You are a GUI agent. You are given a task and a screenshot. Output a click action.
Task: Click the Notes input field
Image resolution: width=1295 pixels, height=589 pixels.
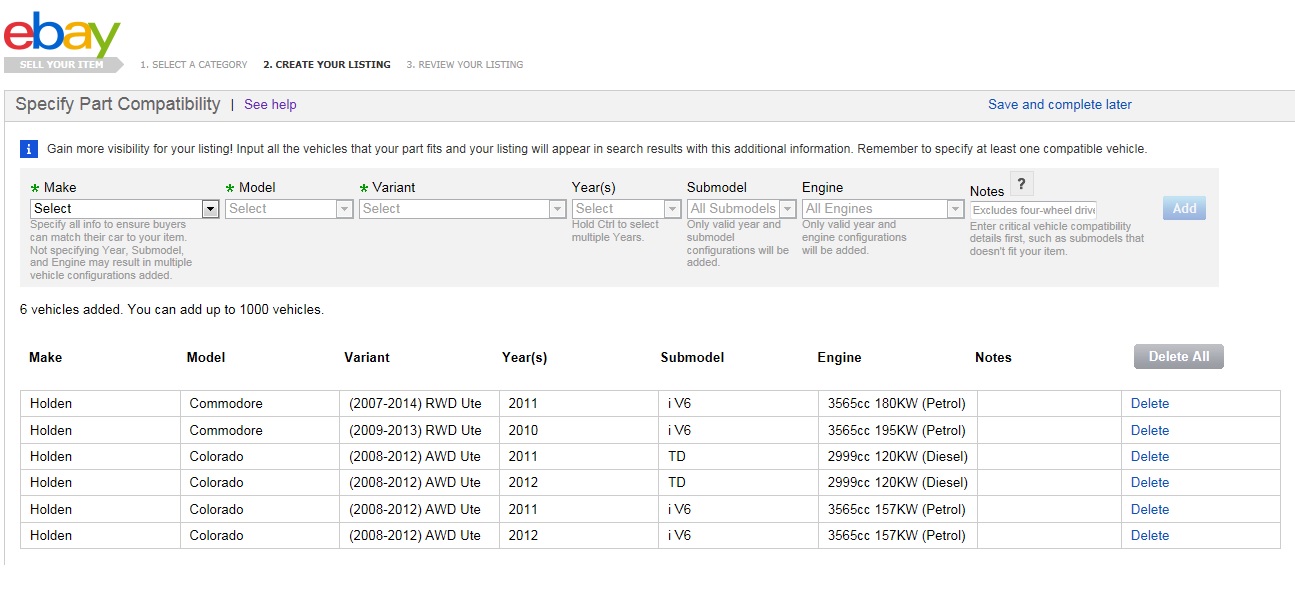[x=1033, y=210]
